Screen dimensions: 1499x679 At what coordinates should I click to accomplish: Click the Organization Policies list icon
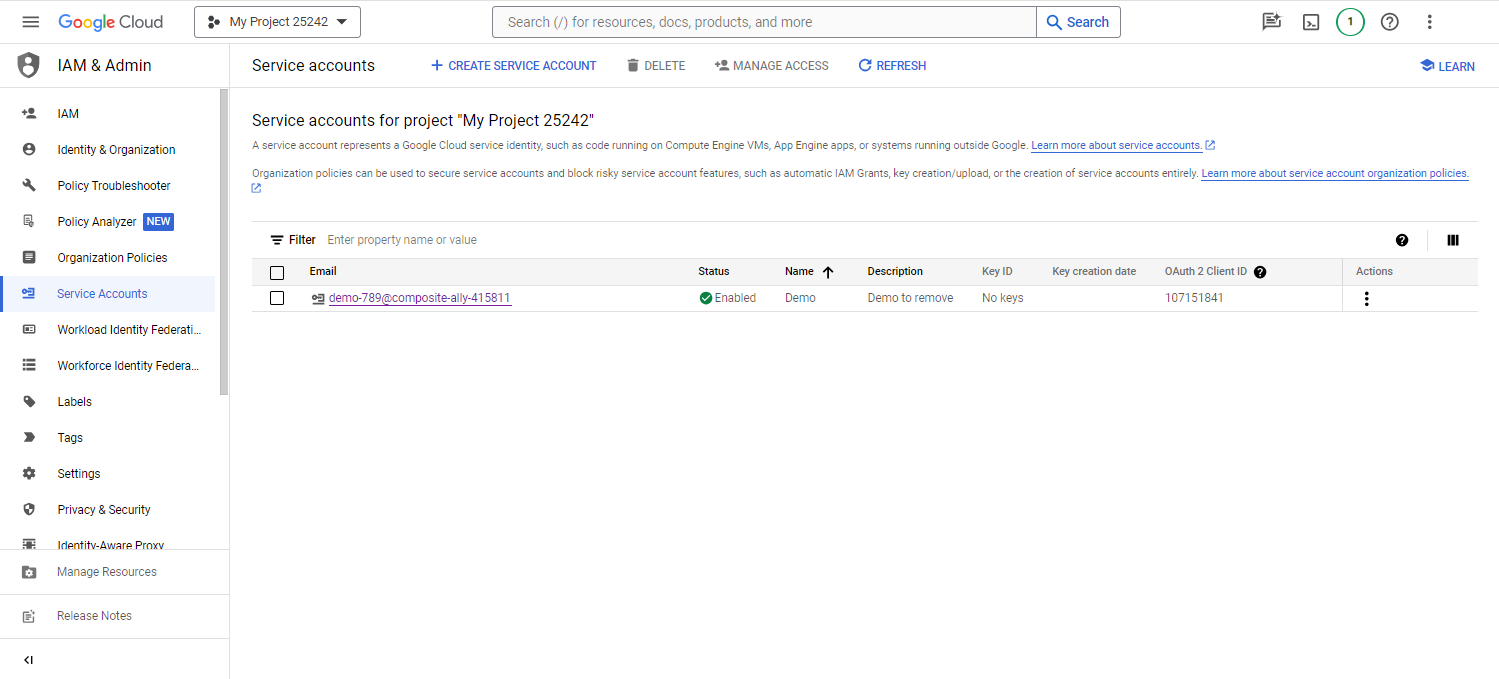[x=29, y=258]
